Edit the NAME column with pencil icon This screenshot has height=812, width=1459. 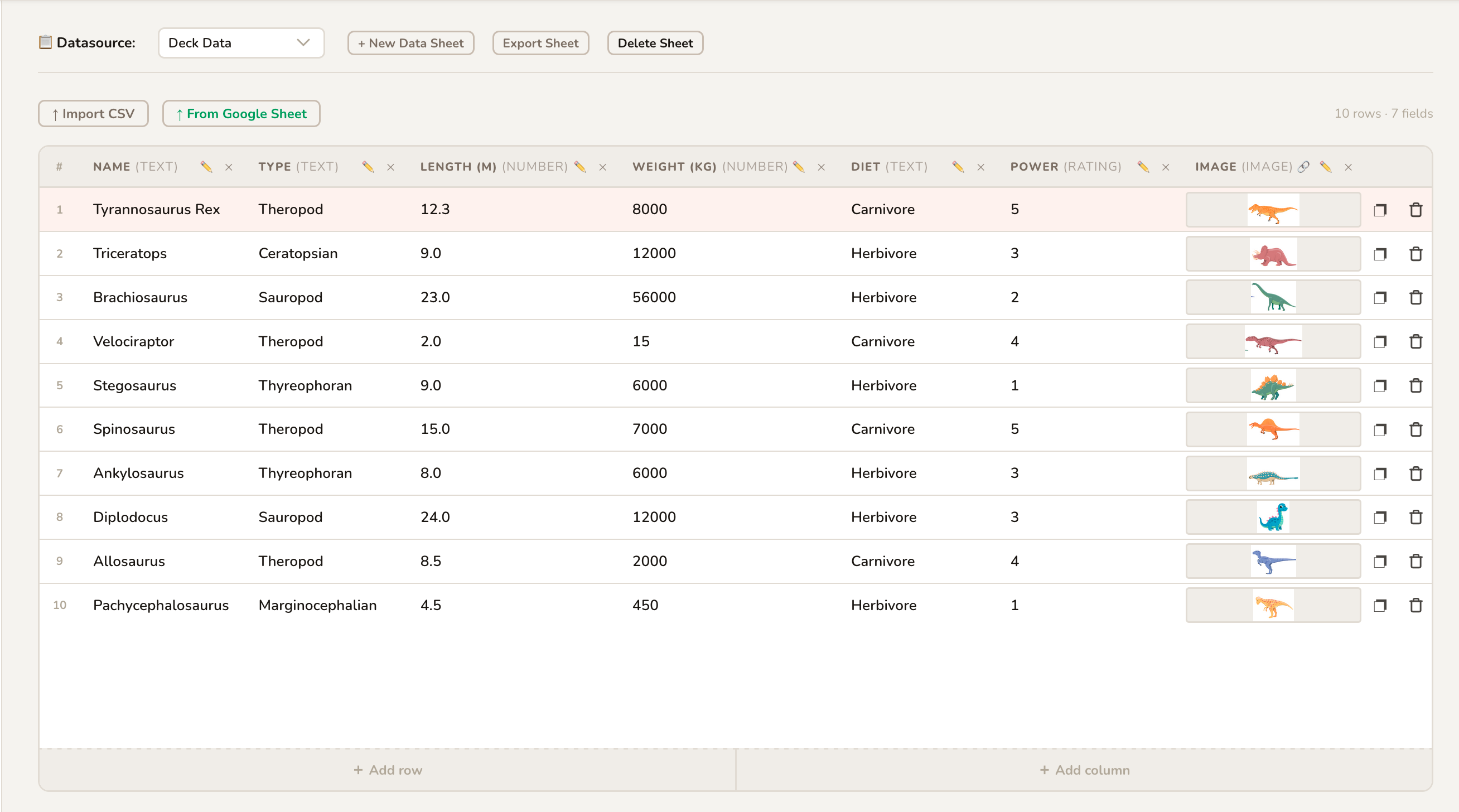point(206,167)
